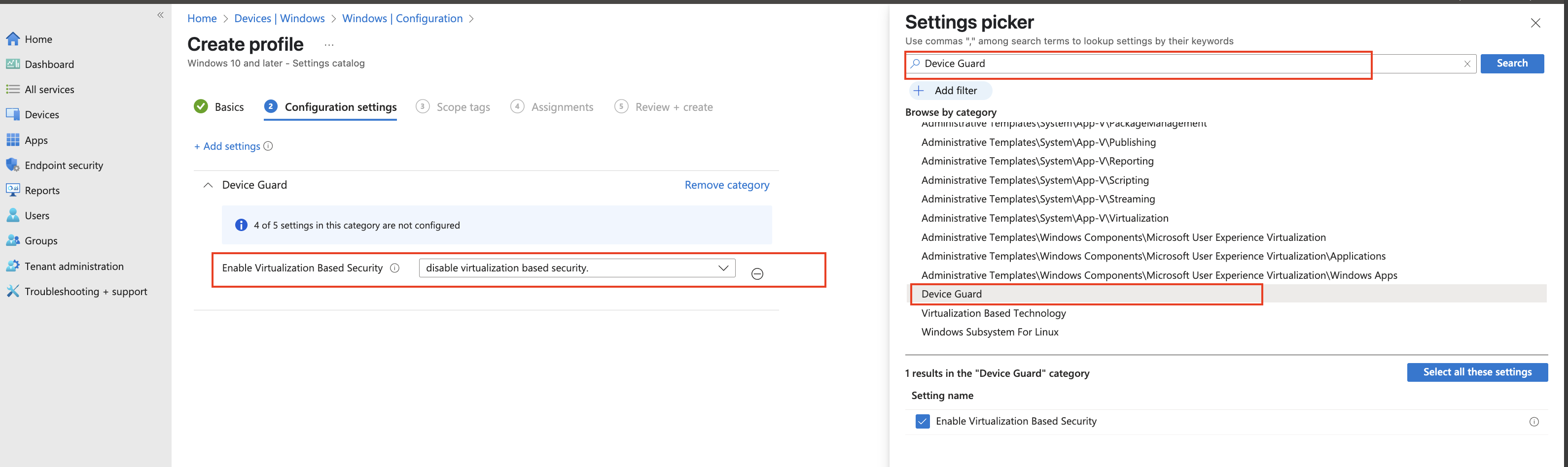Switch to the Assignments step
Viewport: 1568px width, 467px height.
click(x=561, y=107)
